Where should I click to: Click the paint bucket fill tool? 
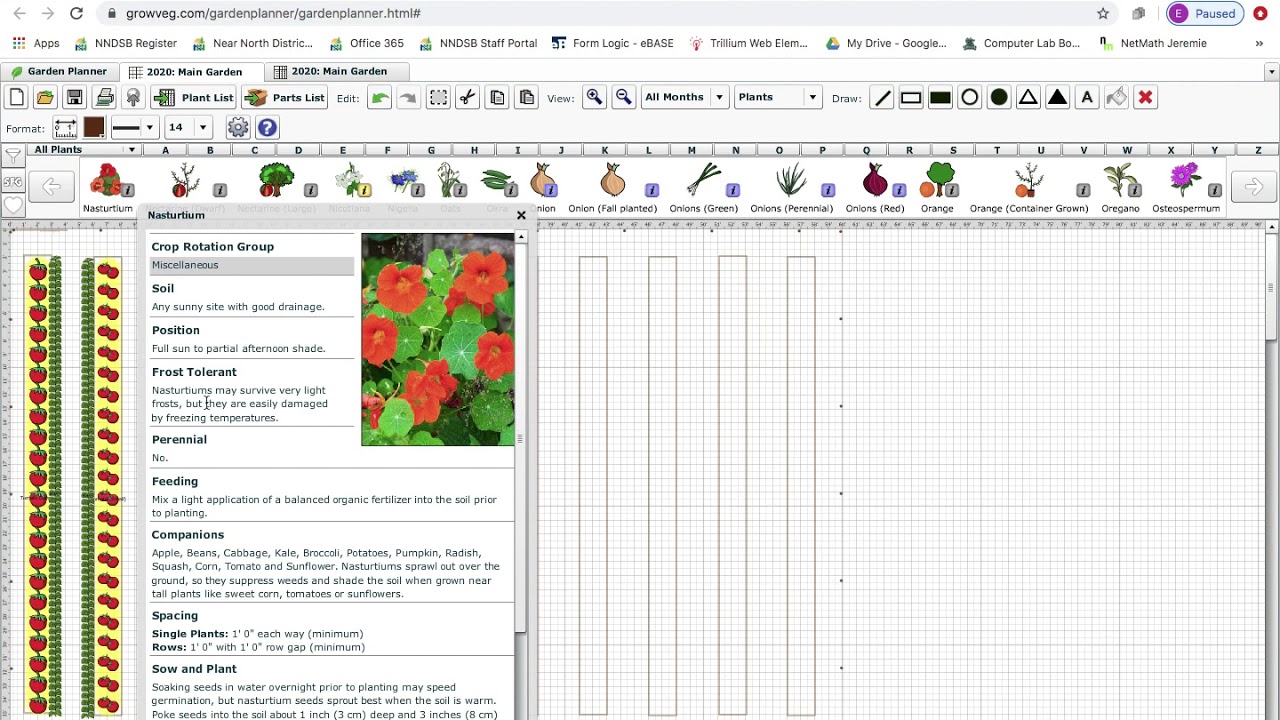tap(1116, 97)
